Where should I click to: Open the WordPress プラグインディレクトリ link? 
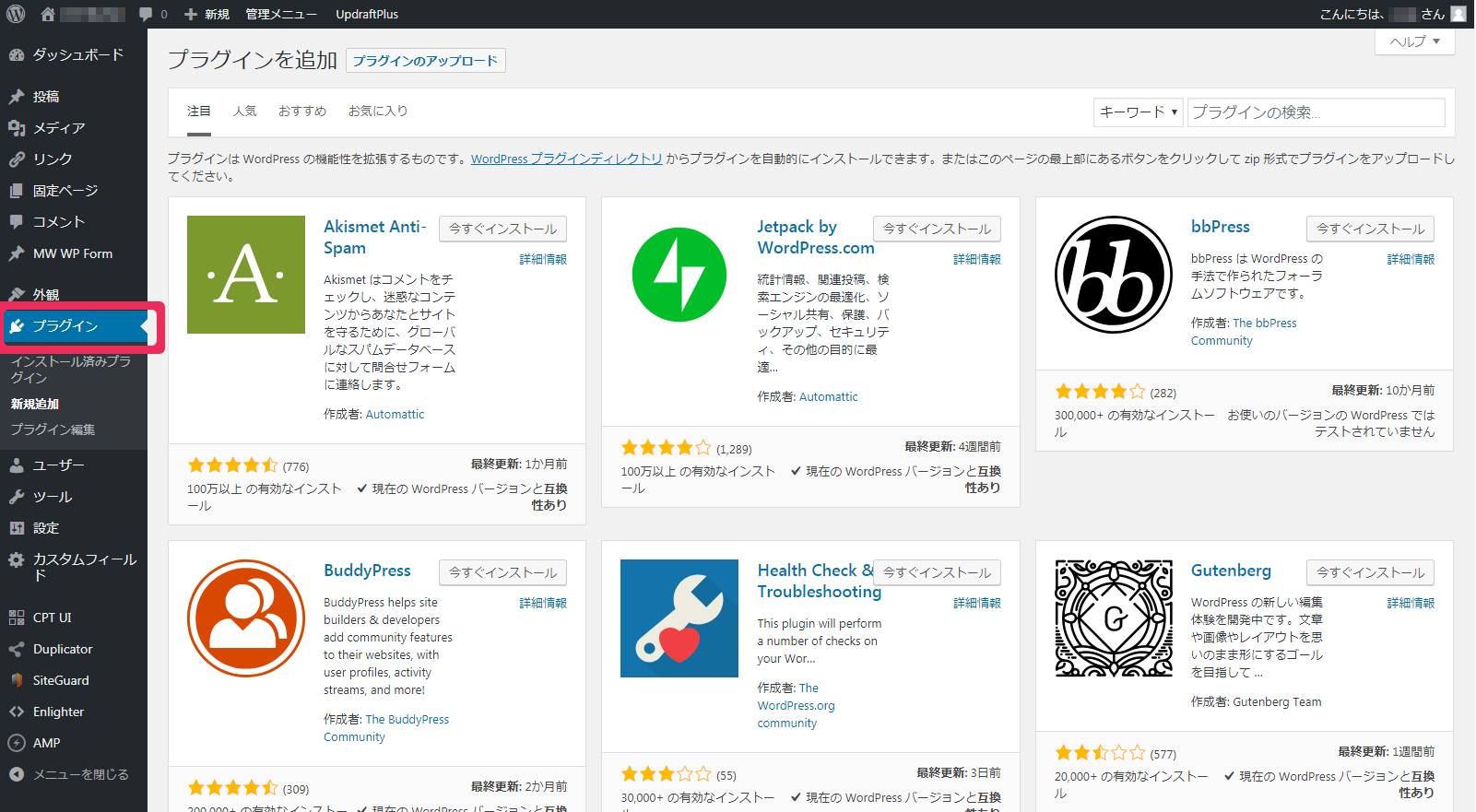(566, 159)
